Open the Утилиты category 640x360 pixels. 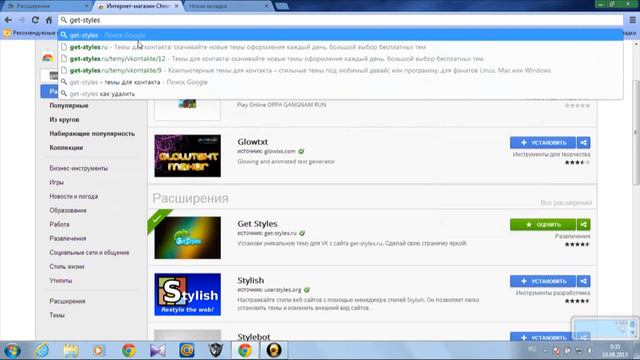pos(60,280)
